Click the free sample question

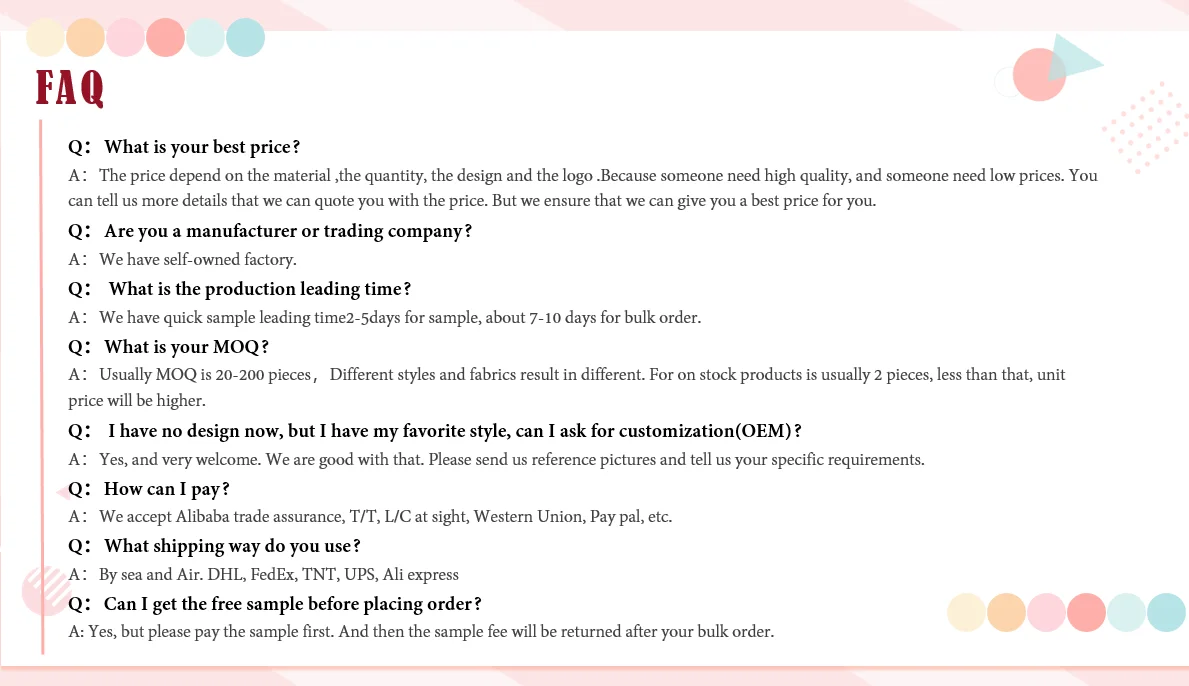[275, 604]
